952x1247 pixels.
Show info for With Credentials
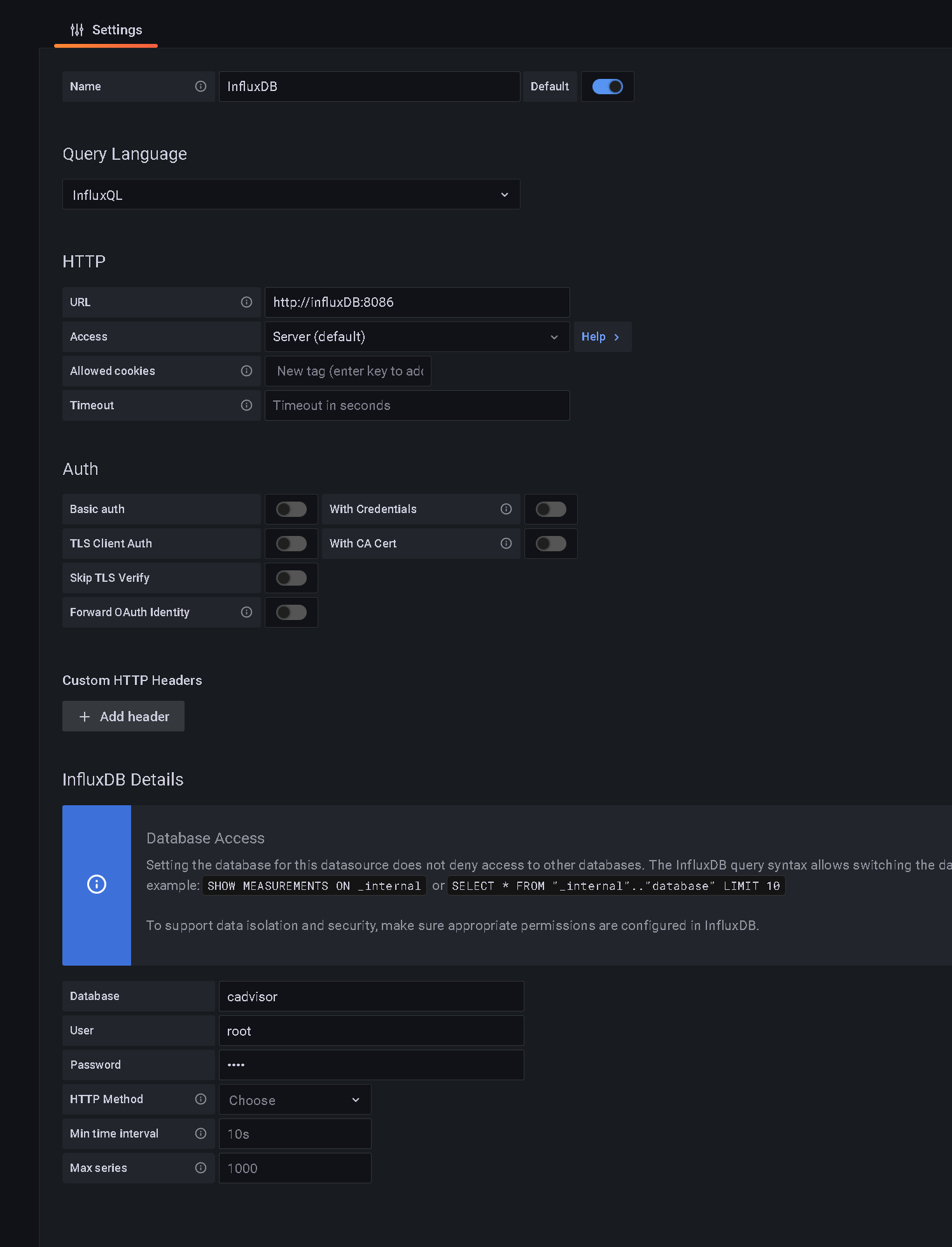(x=506, y=509)
